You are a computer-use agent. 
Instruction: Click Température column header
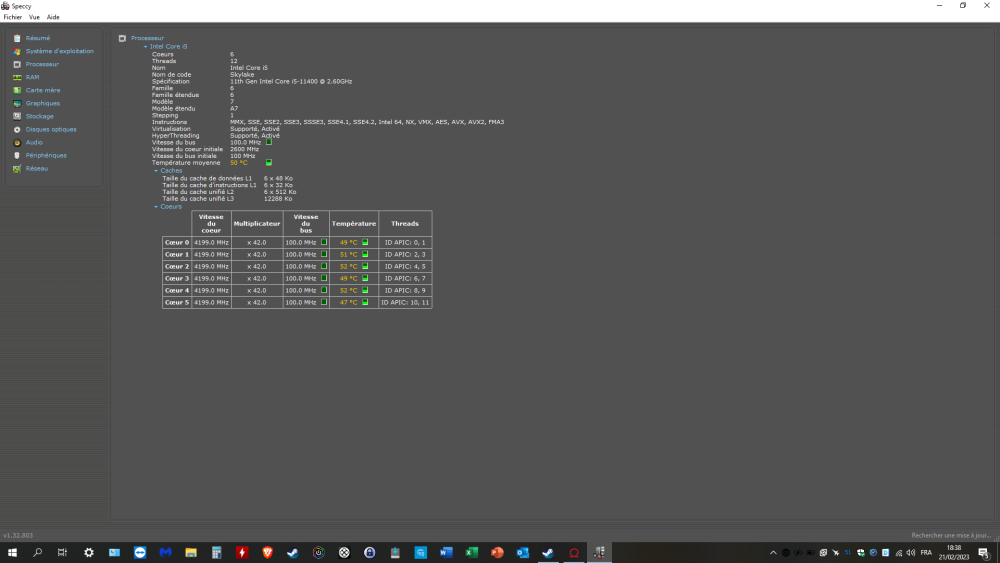click(354, 224)
